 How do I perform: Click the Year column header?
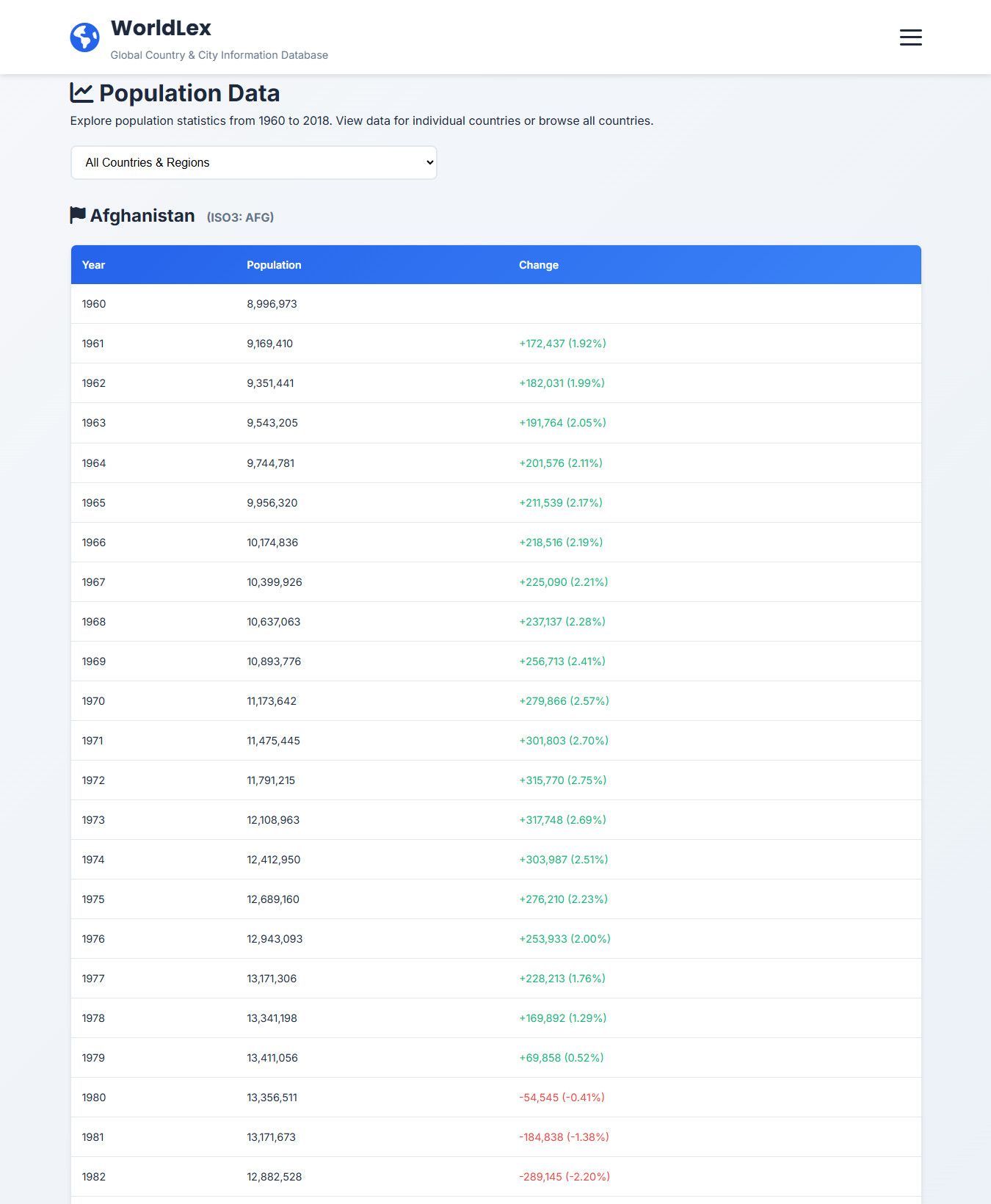click(93, 265)
